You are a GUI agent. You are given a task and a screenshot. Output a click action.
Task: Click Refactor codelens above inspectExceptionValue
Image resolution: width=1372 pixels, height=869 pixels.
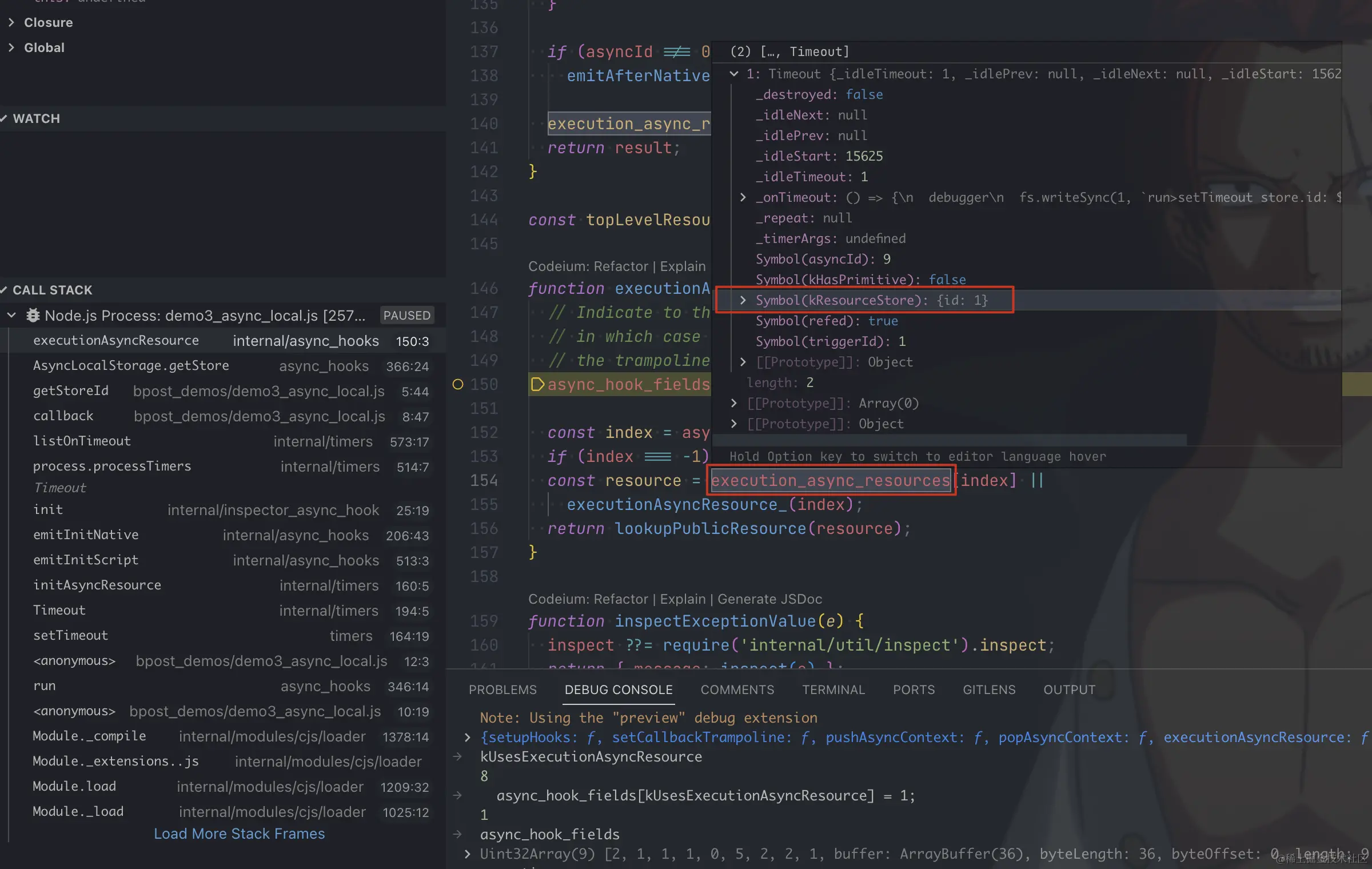[x=621, y=599]
